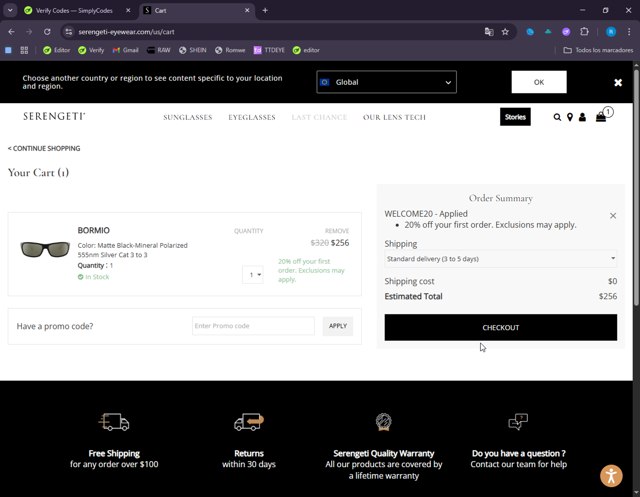Click the Free Shipping truck icon
Screen dimensions: 640x497
click(114, 422)
